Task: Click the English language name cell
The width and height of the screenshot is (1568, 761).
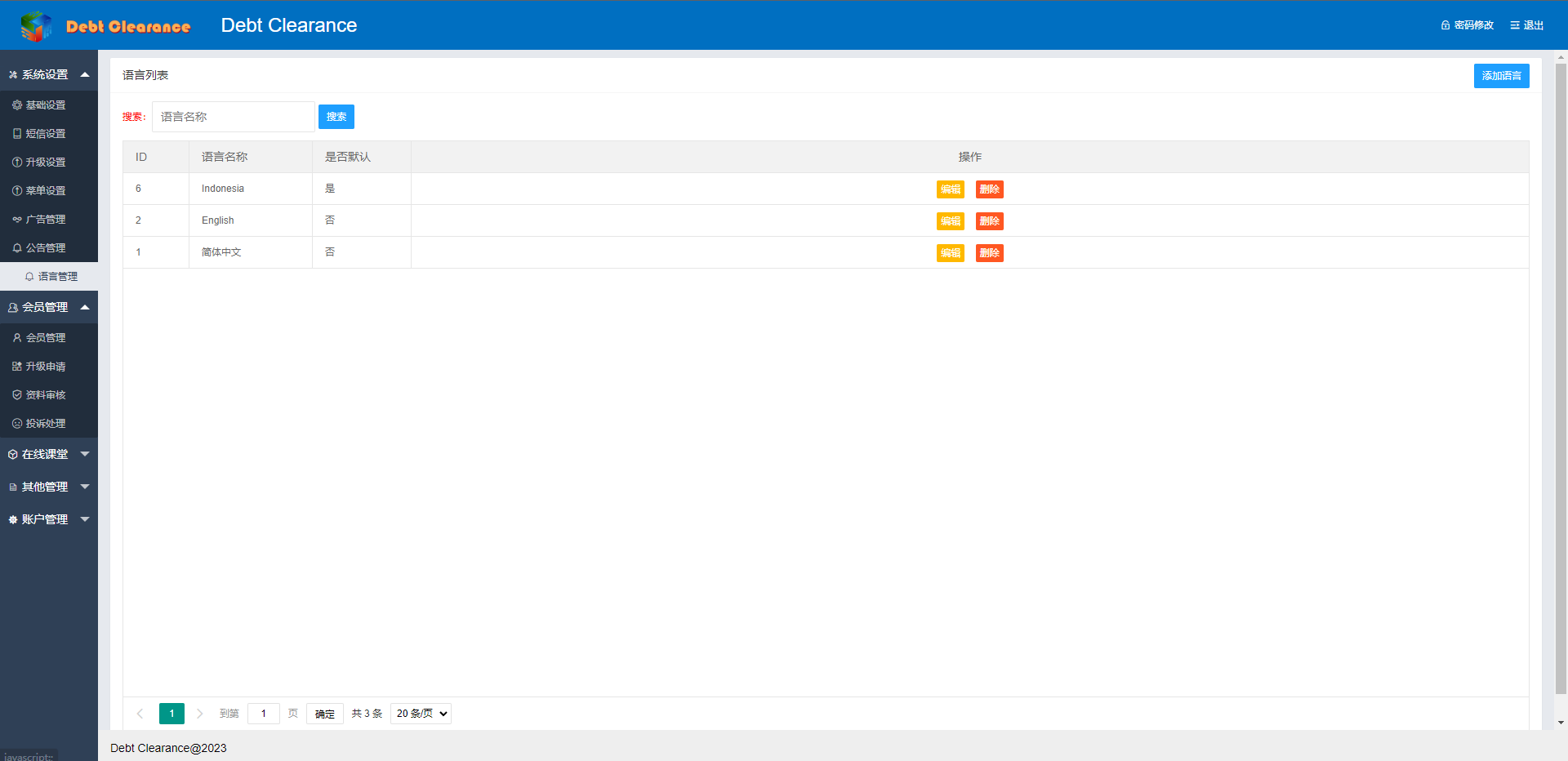Action: (251, 220)
